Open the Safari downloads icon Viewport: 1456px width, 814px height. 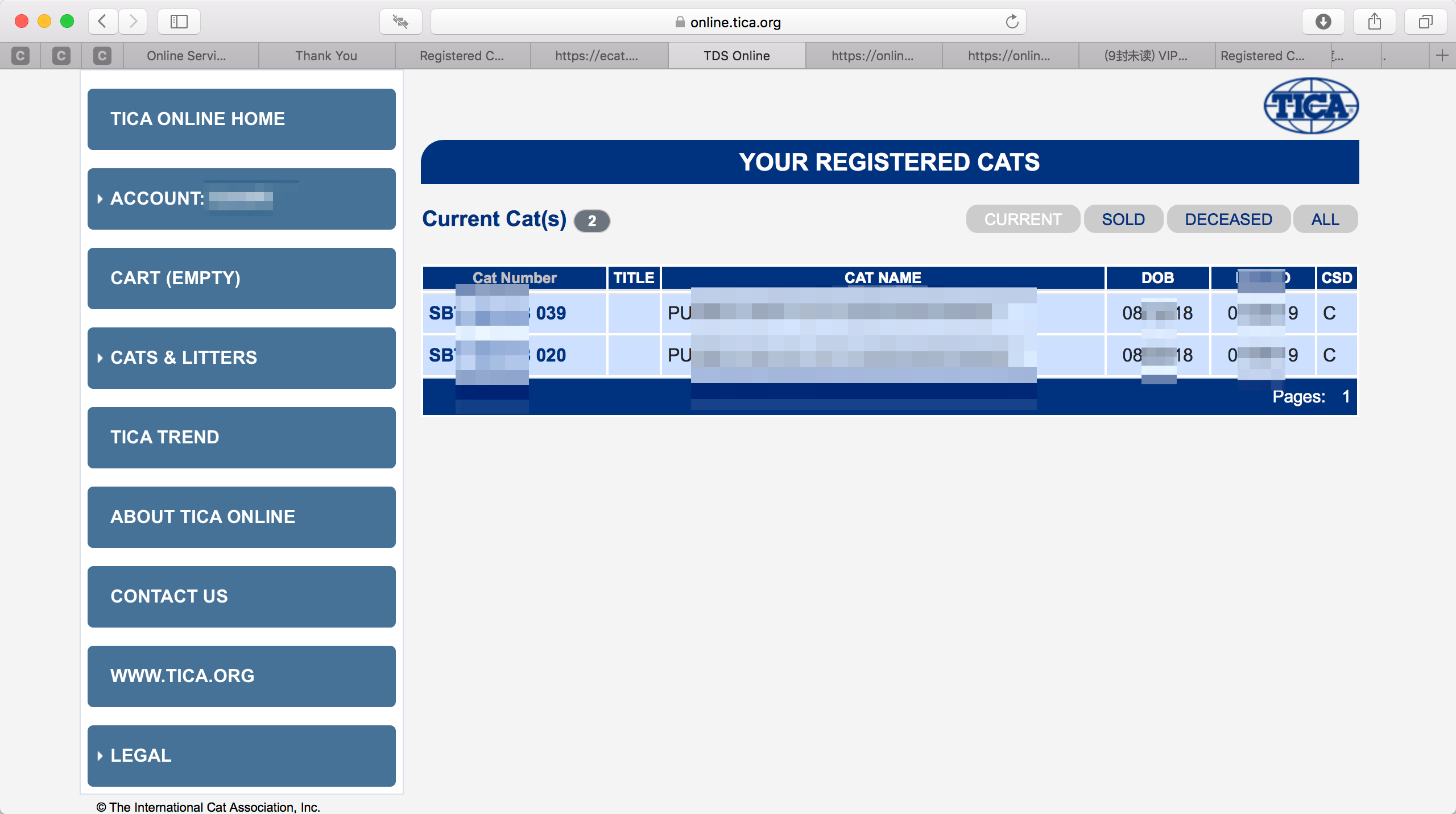pyautogui.click(x=1323, y=22)
